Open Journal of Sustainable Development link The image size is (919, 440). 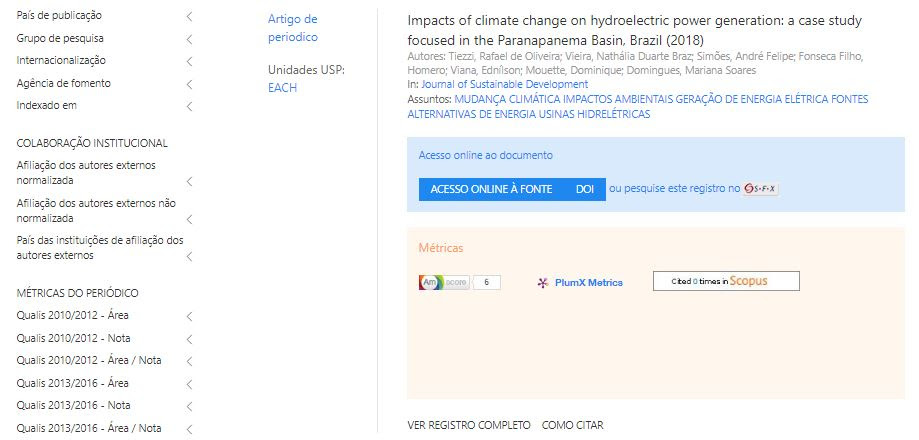tap(505, 84)
